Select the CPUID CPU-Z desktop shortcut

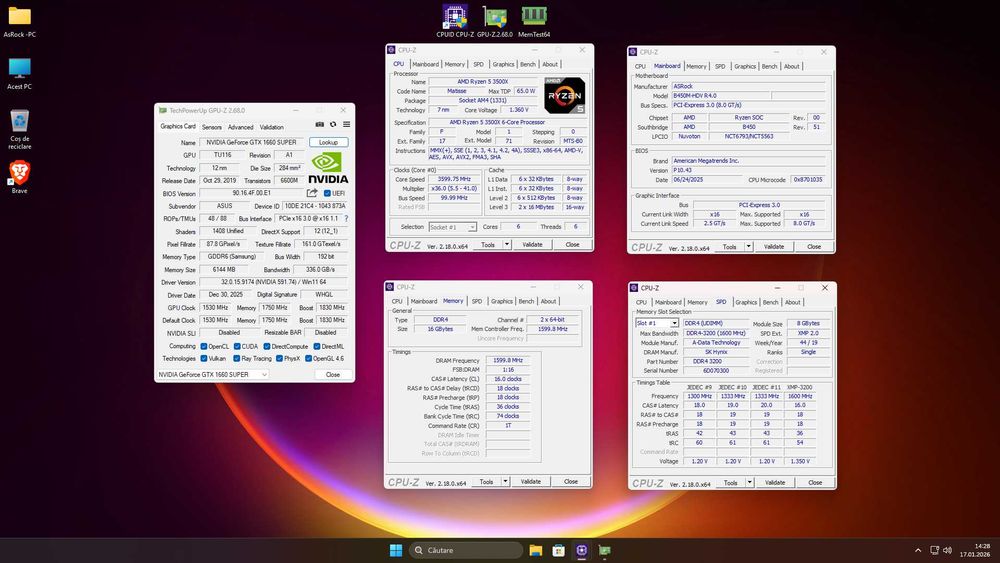tap(455, 21)
